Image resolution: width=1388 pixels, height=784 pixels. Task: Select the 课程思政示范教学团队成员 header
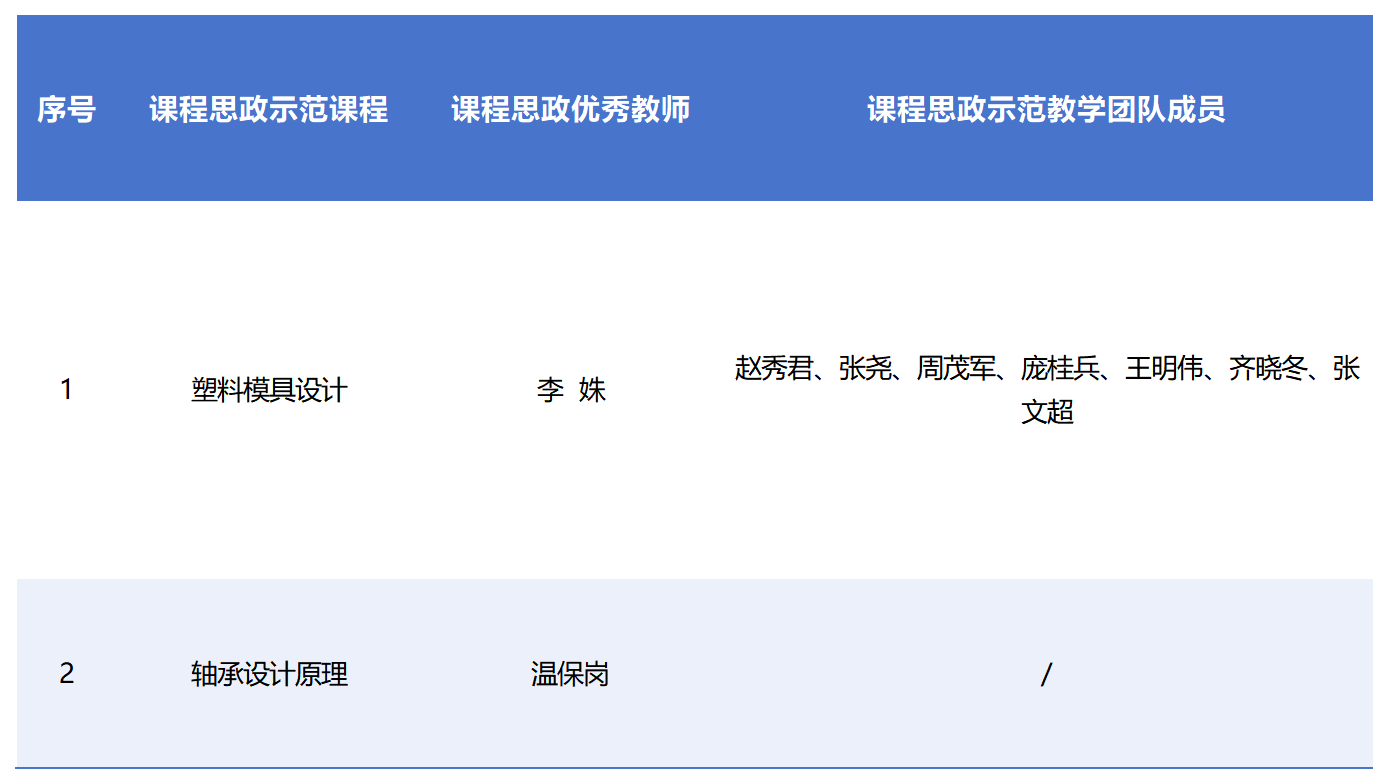point(1046,109)
